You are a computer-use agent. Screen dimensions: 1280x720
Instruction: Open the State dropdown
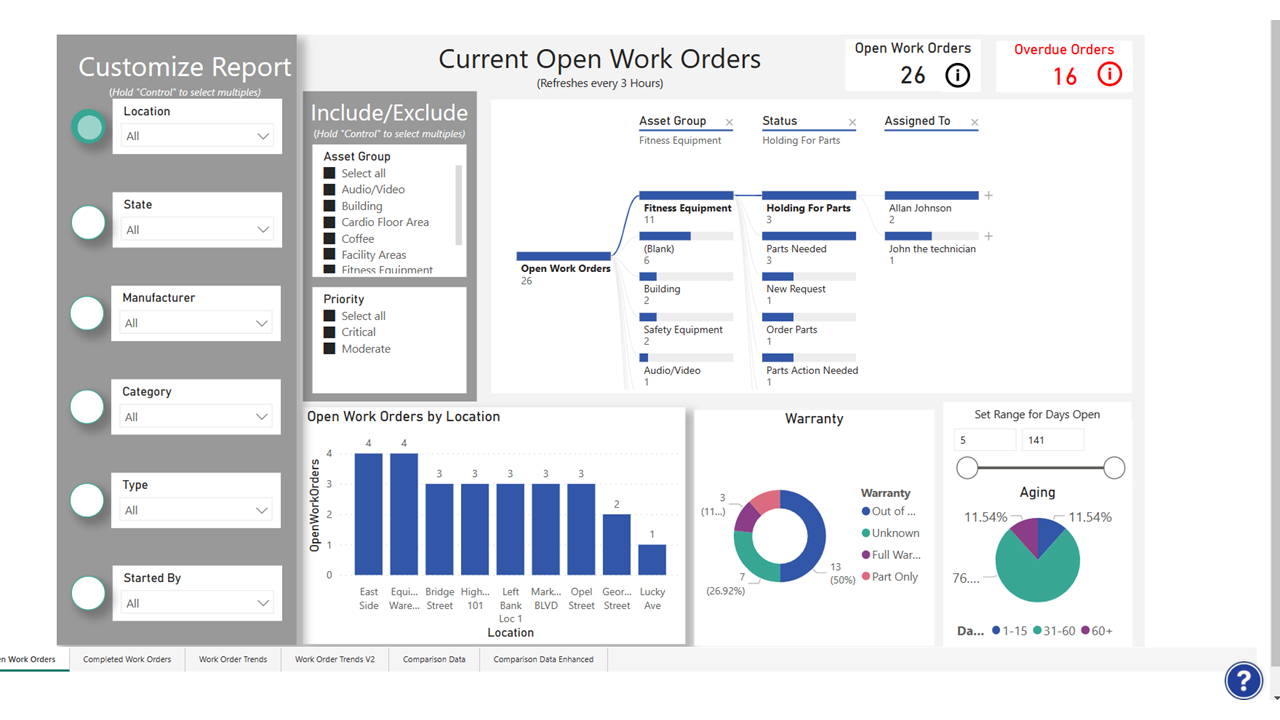(x=197, y=230)
